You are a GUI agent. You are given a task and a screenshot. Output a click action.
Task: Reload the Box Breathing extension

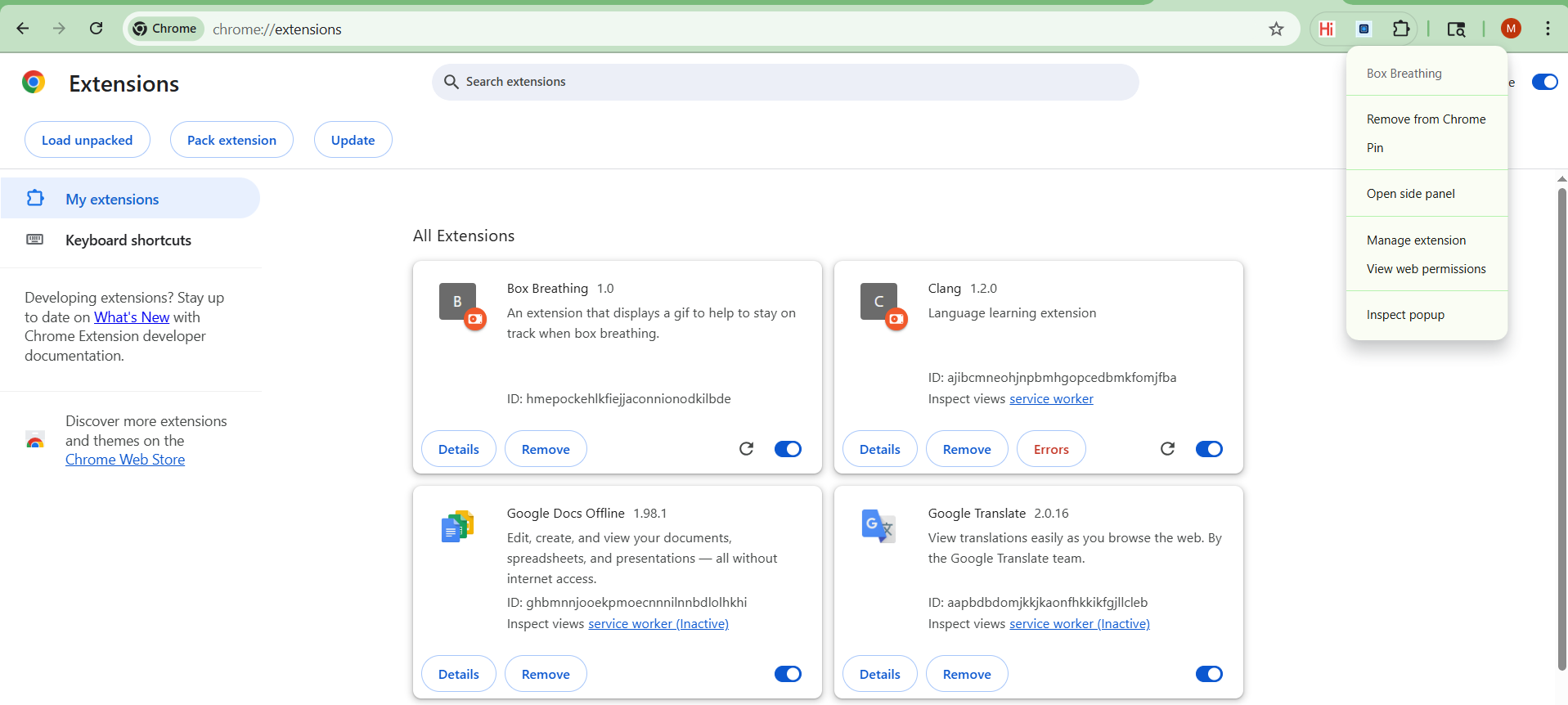coord(746,448)
